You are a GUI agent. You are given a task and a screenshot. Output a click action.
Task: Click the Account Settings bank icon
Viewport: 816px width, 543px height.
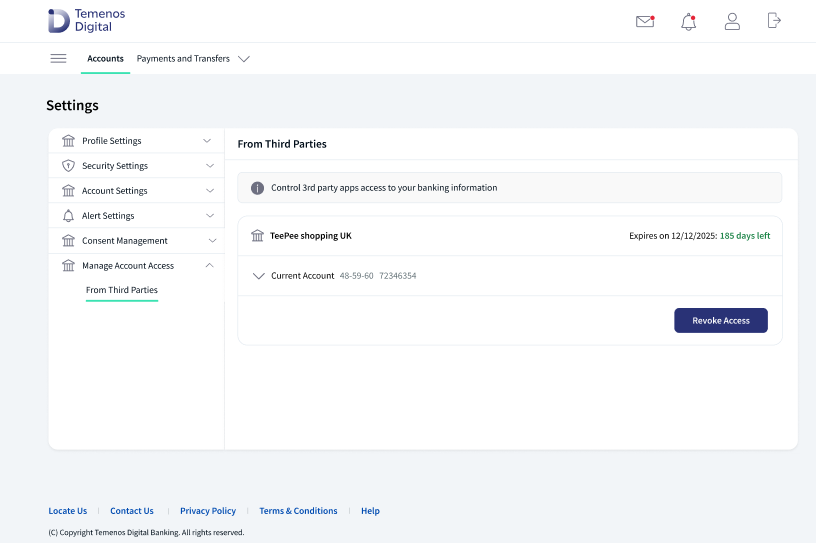click(68, 191)
